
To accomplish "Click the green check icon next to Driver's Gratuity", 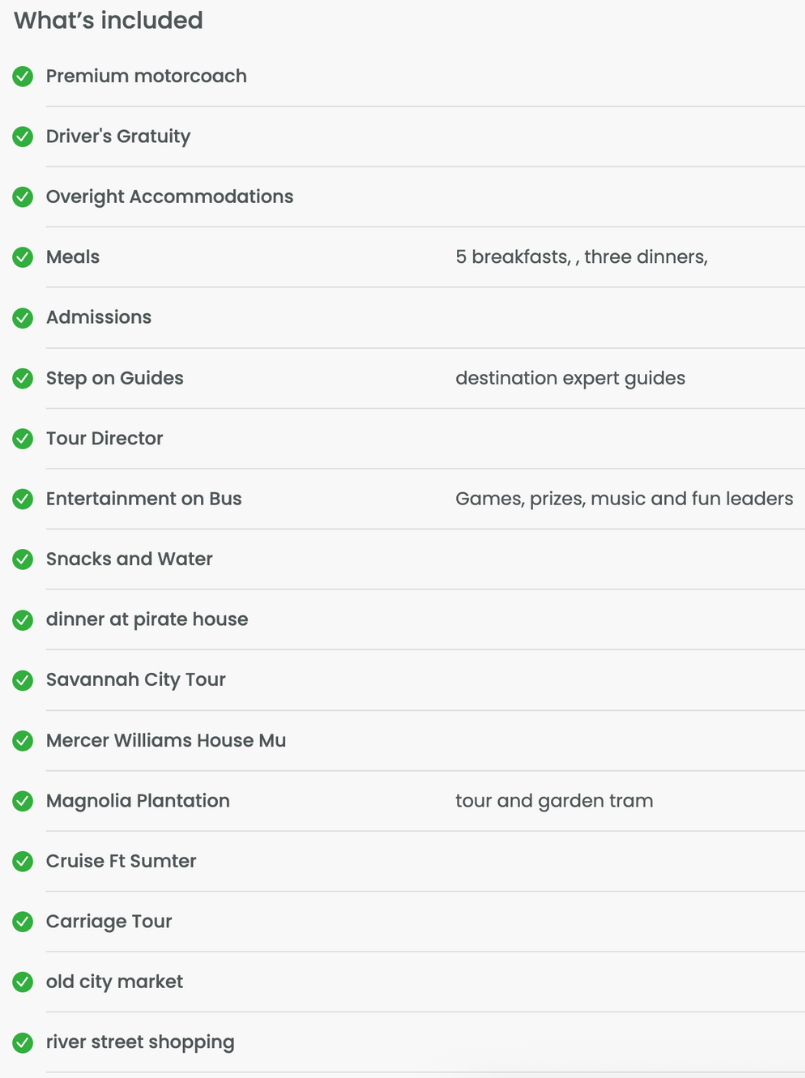I will coord(23,137).
